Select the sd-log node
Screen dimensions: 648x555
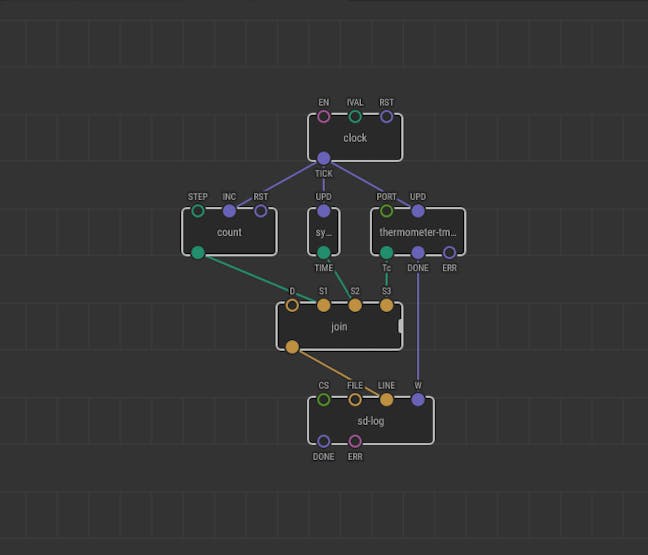coord(371,421)
